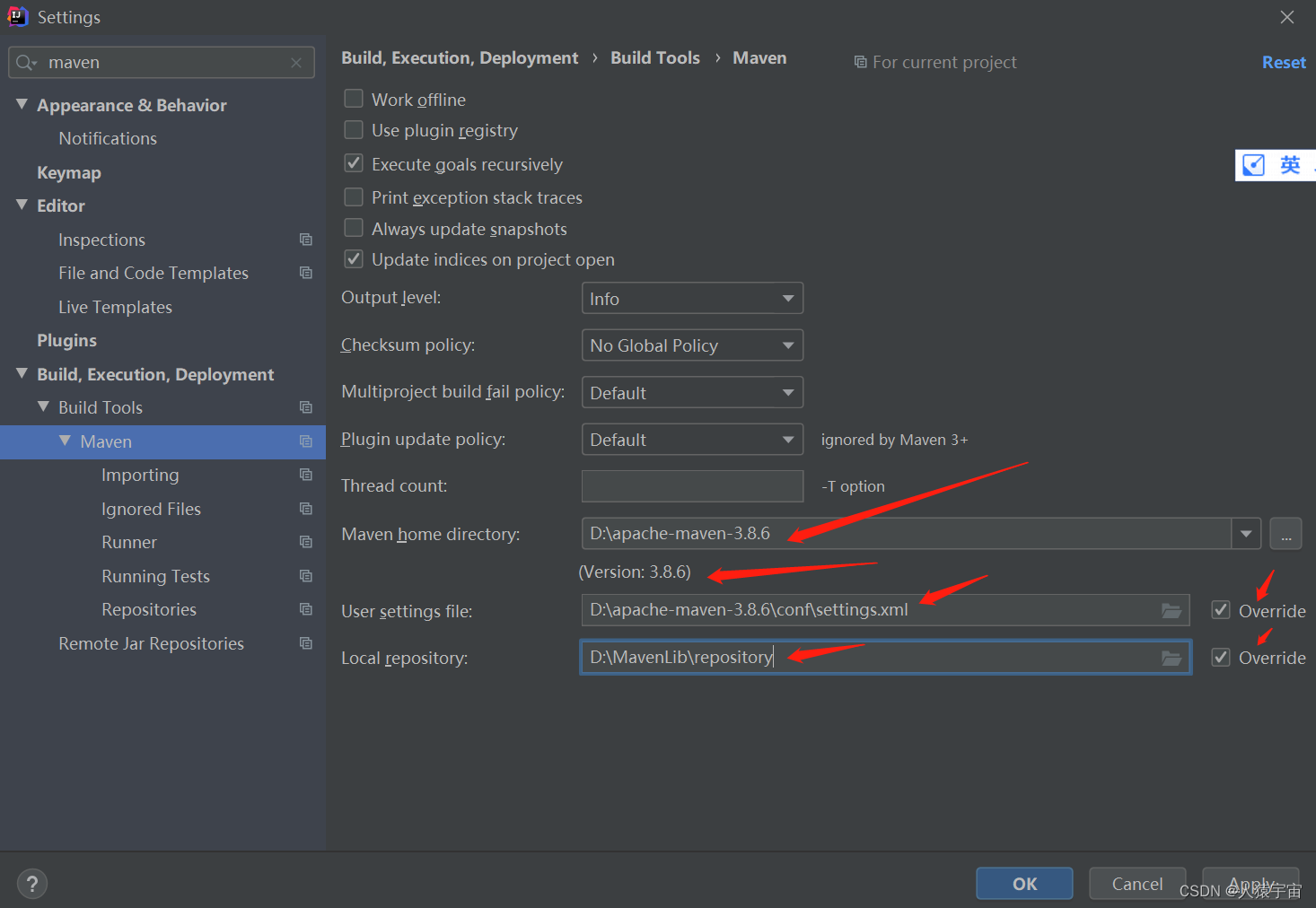Browse folder icon in Local repository field
Screen dimensions: 1316x908
click(1171, 658)
